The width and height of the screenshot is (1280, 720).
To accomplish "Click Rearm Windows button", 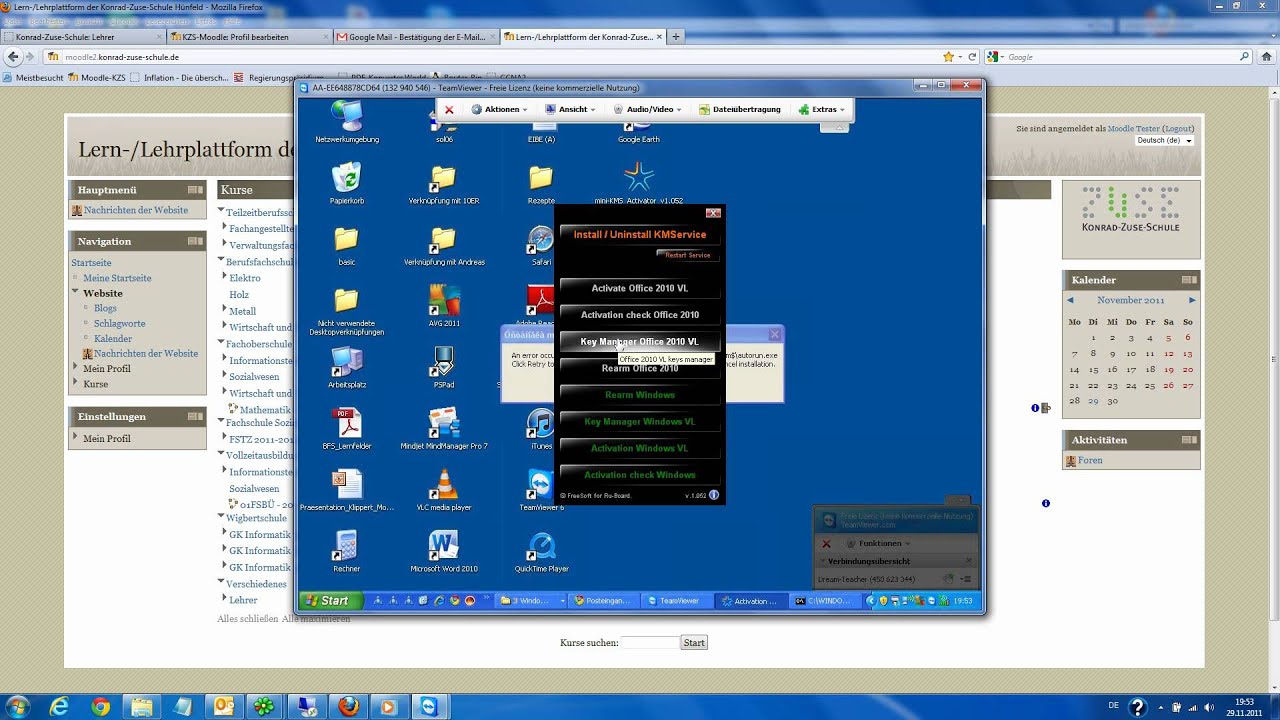I will pos(640,395).
